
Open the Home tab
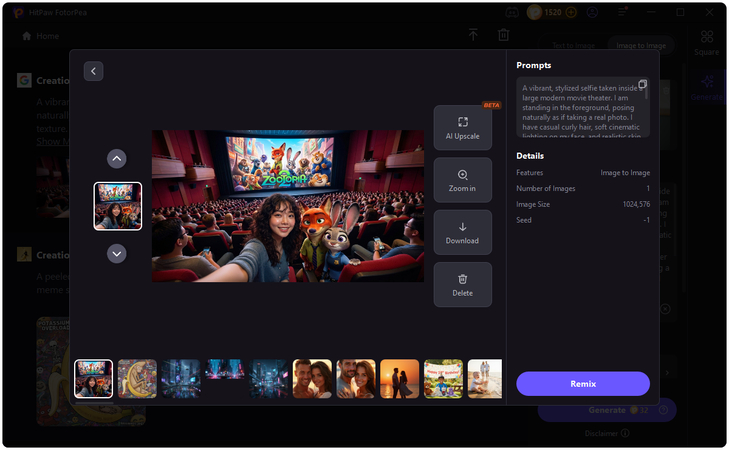40,36
